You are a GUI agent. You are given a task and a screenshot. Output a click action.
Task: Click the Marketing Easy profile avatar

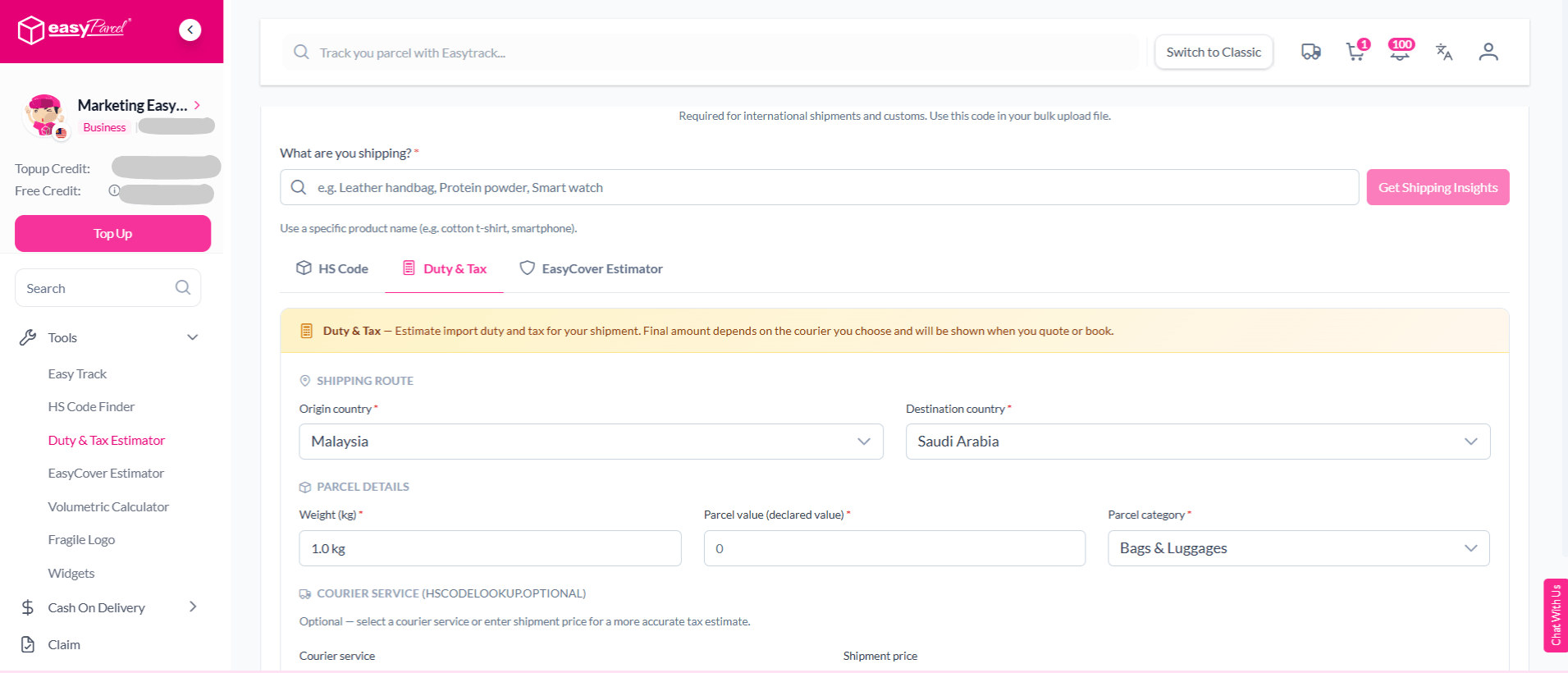tap(44, 115)
